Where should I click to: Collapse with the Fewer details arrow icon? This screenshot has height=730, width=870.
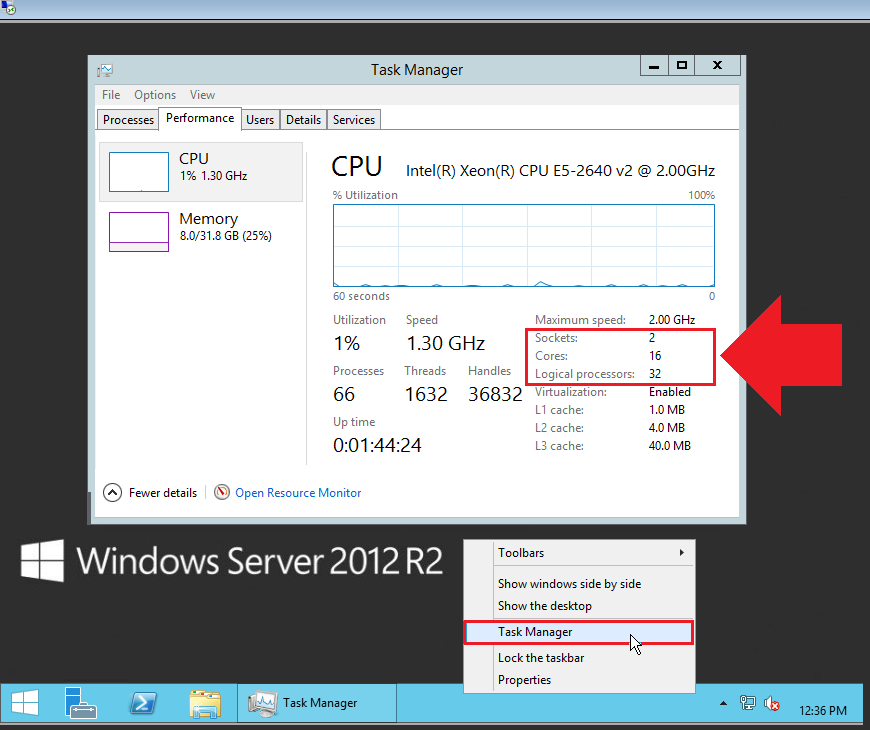[x=112, y=493]
